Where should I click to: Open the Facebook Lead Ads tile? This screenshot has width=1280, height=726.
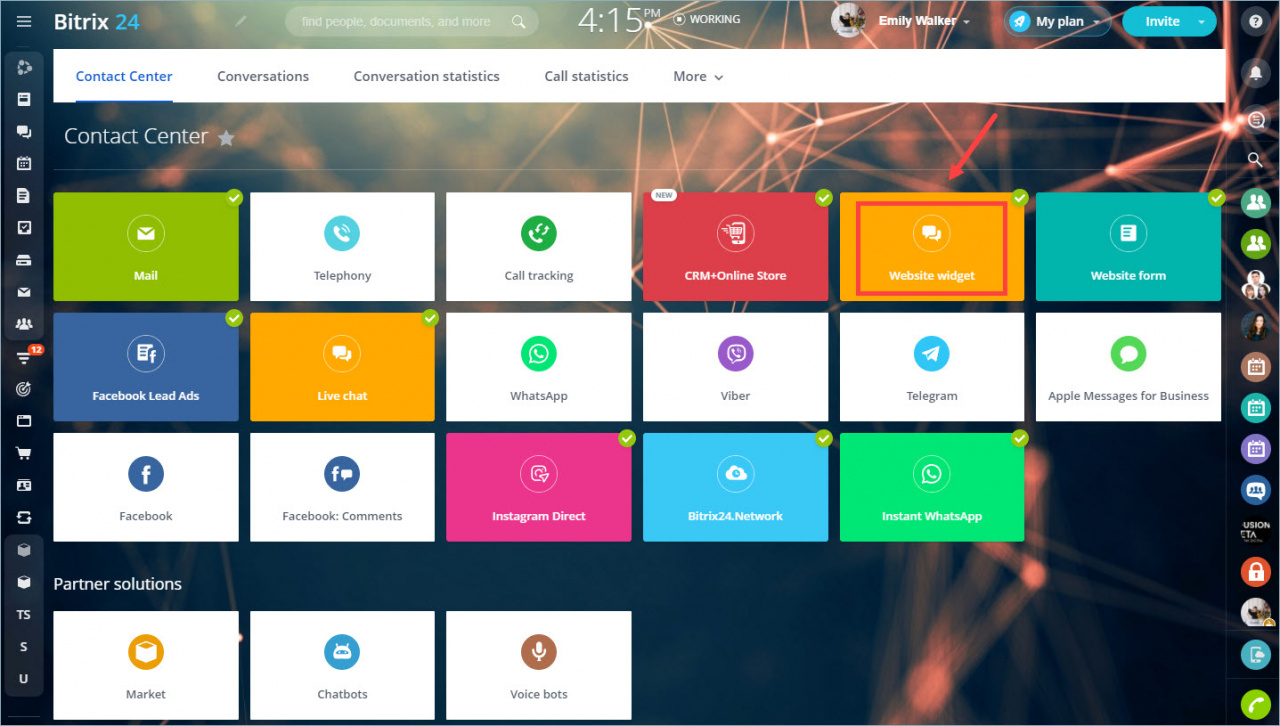click(146, 367)
